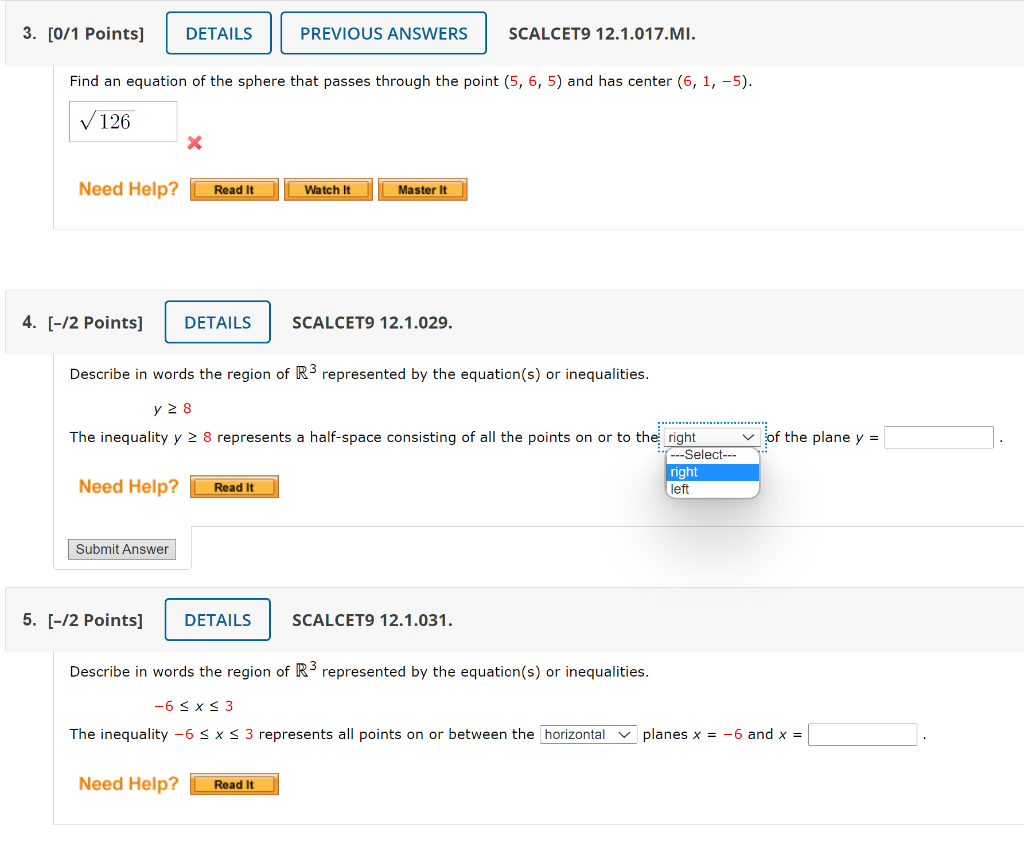
Task: Open DETAILS for problem 4
Action: pos(217,321)
